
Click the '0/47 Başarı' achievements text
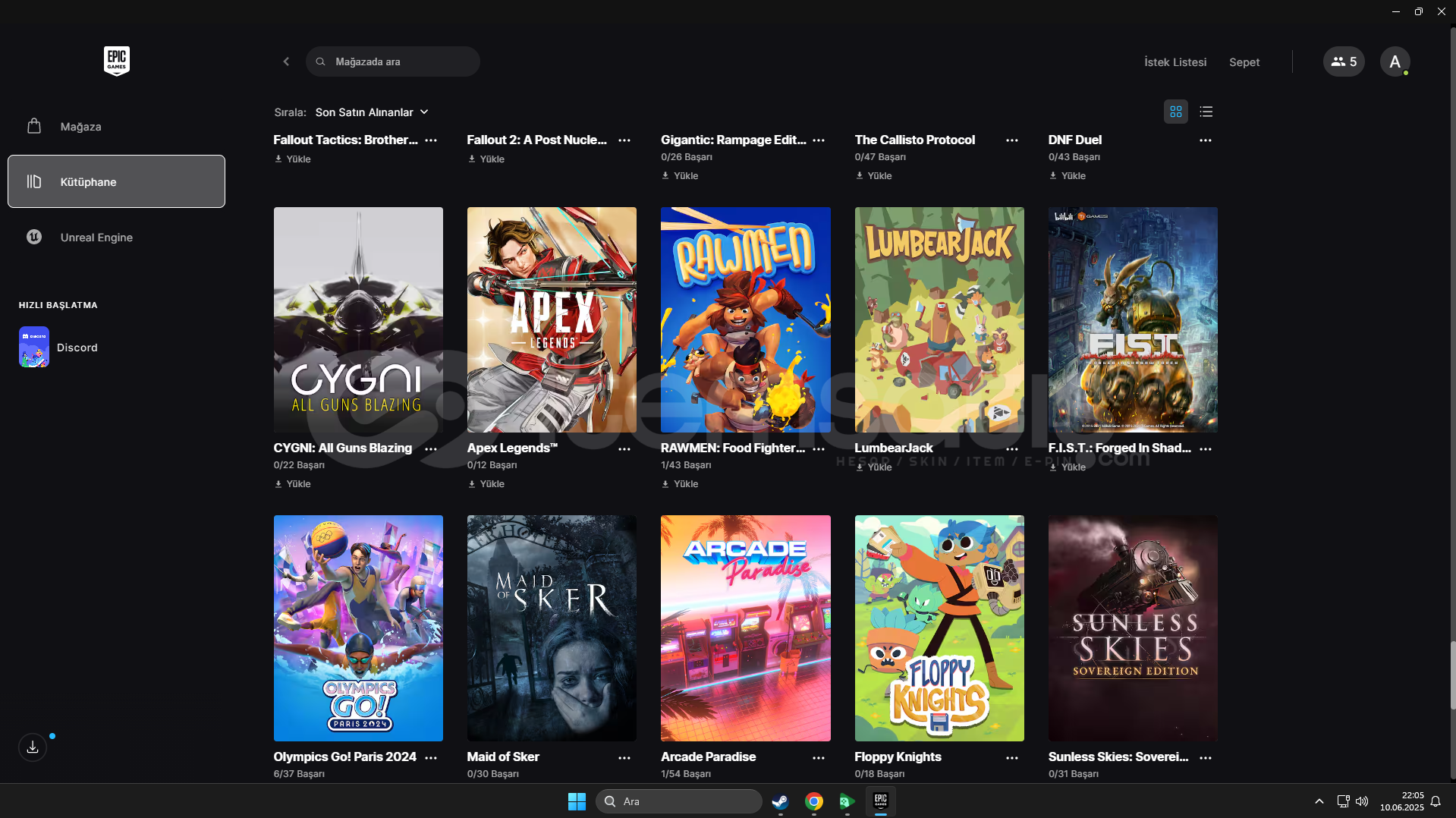pos(880,157)
